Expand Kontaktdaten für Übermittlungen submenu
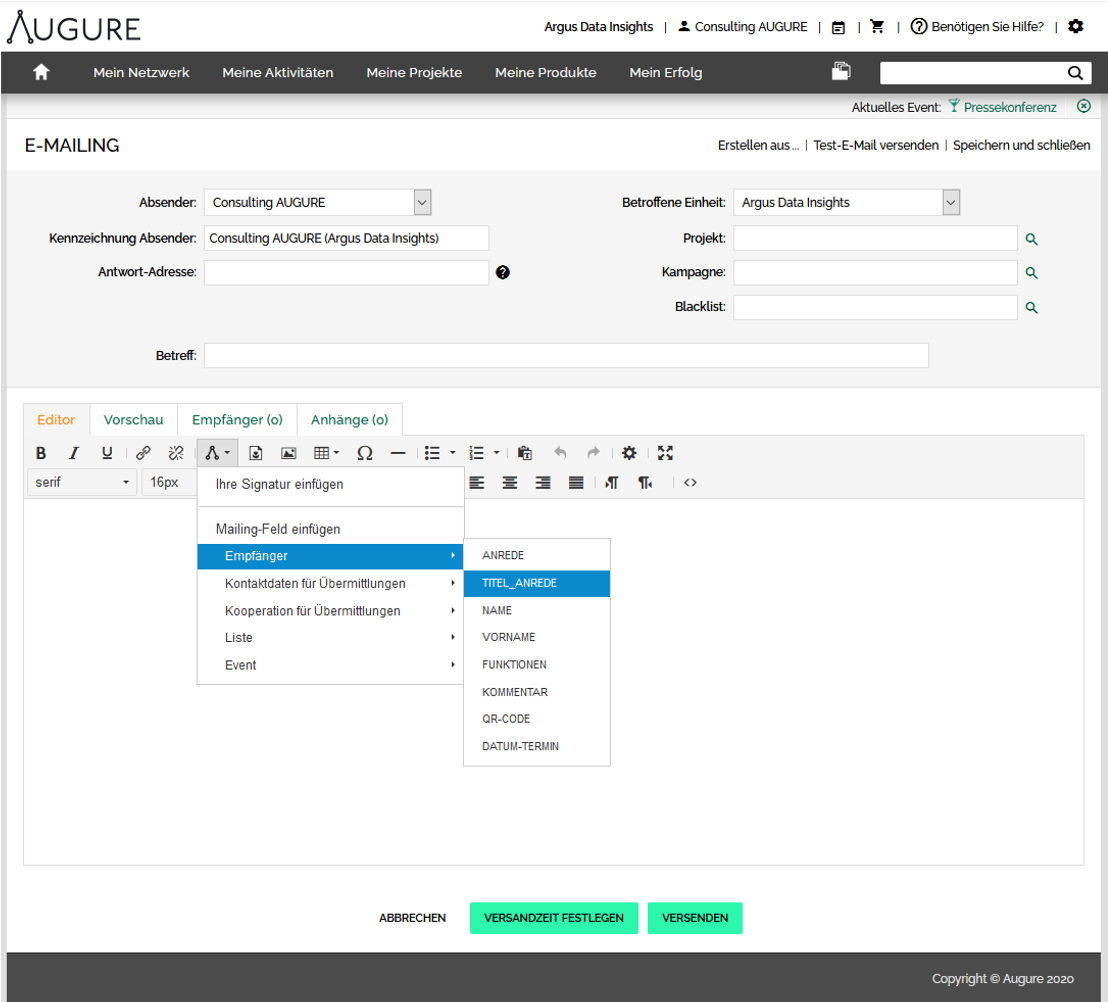1108x1002 pixels. tap(330, 583)
